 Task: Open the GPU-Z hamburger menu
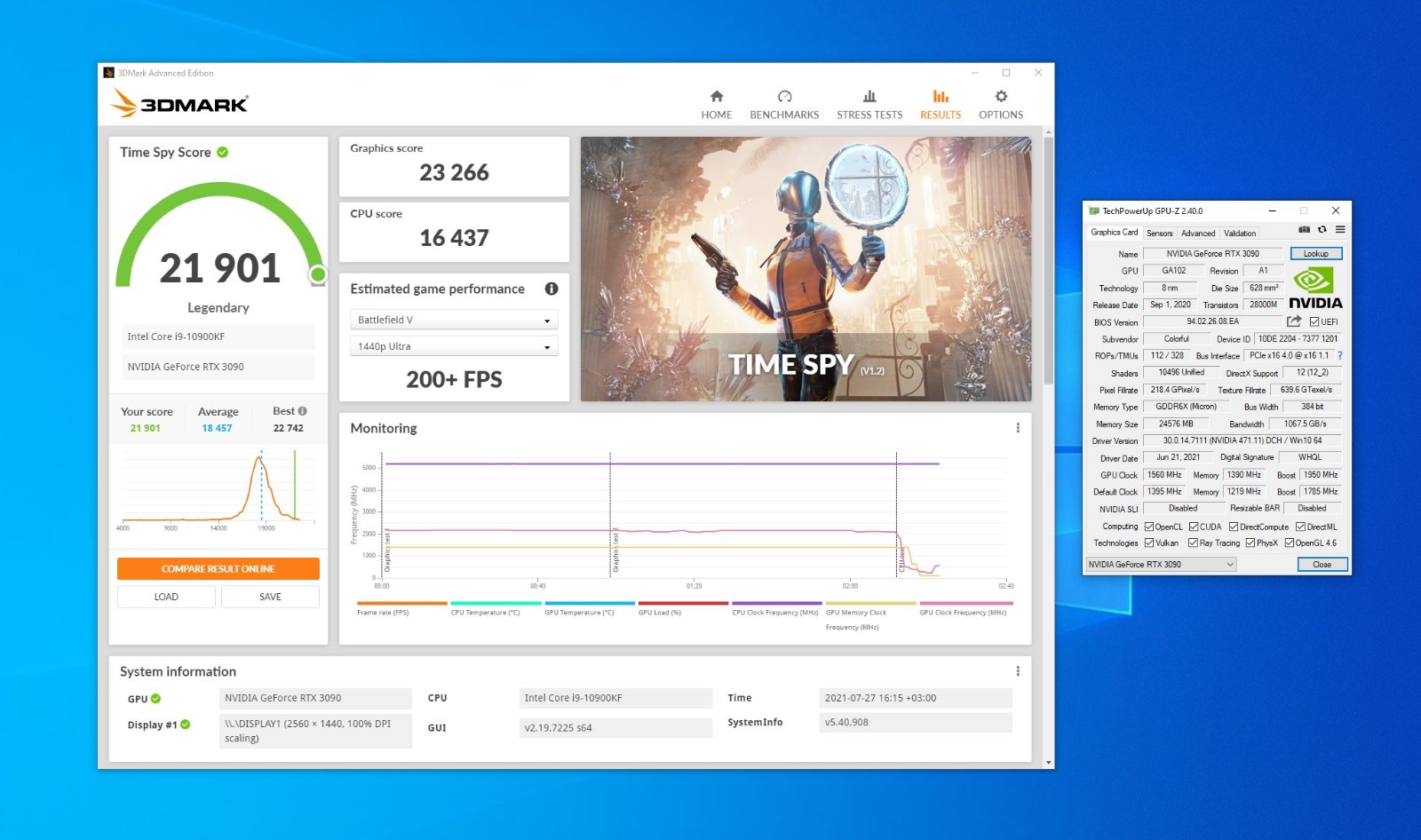tap(1340, 230)
